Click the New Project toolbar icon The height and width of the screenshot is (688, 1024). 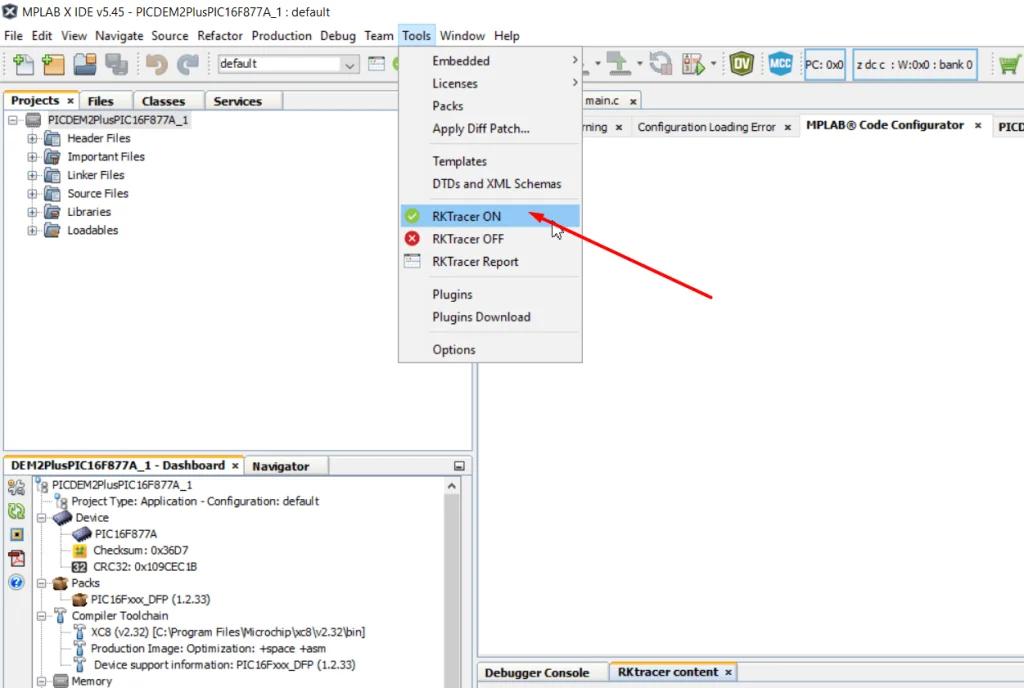click(54, 64)
